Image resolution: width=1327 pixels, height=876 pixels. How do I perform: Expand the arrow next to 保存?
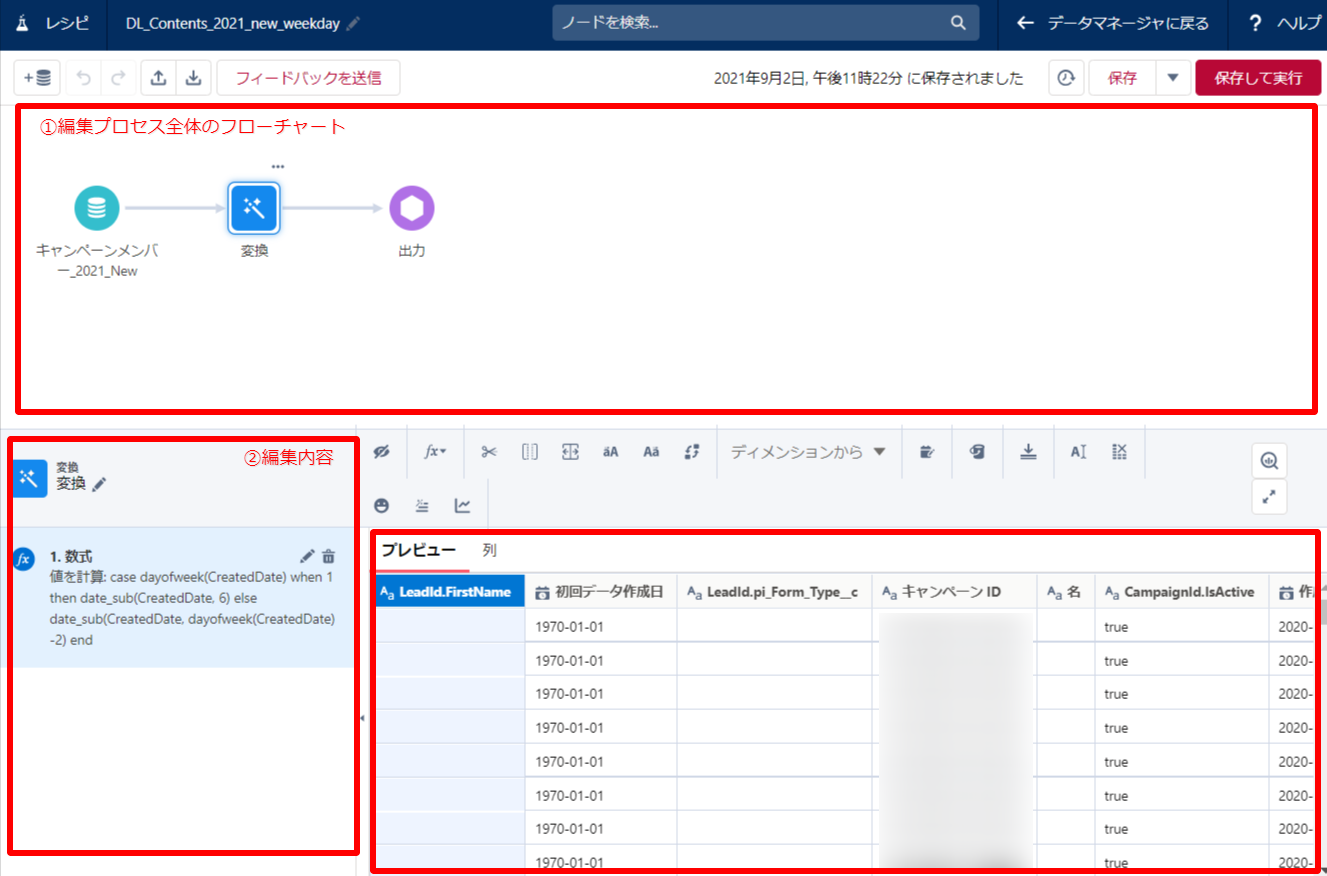(1173, 78)
